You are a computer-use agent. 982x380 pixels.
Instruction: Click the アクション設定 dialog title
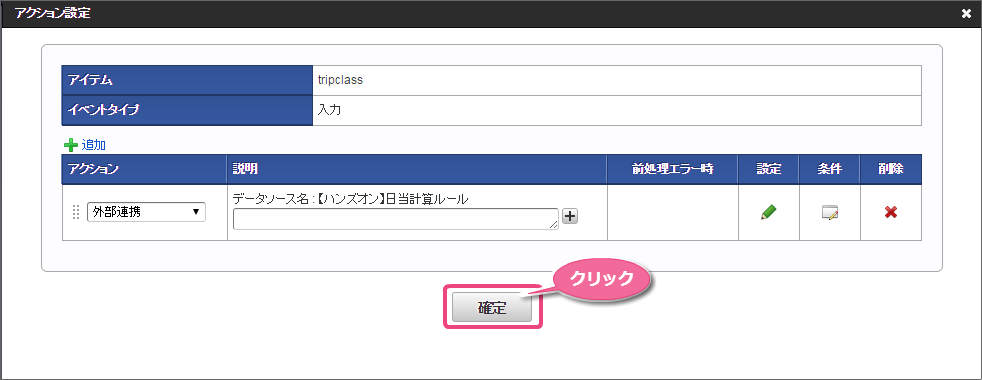tap(52, 13)
